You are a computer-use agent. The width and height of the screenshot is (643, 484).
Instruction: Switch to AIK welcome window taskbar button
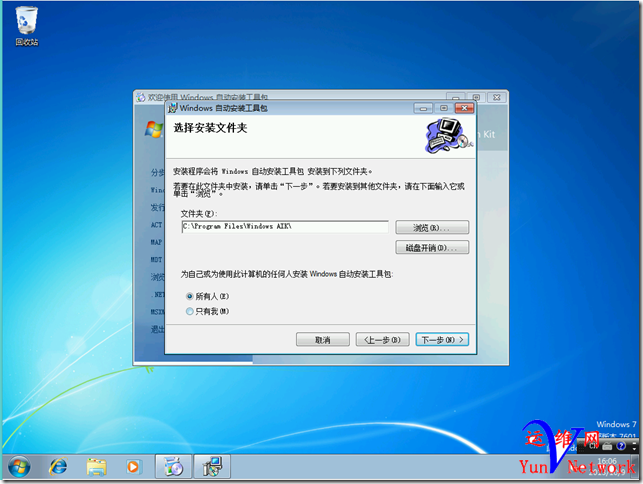[173, 466]
